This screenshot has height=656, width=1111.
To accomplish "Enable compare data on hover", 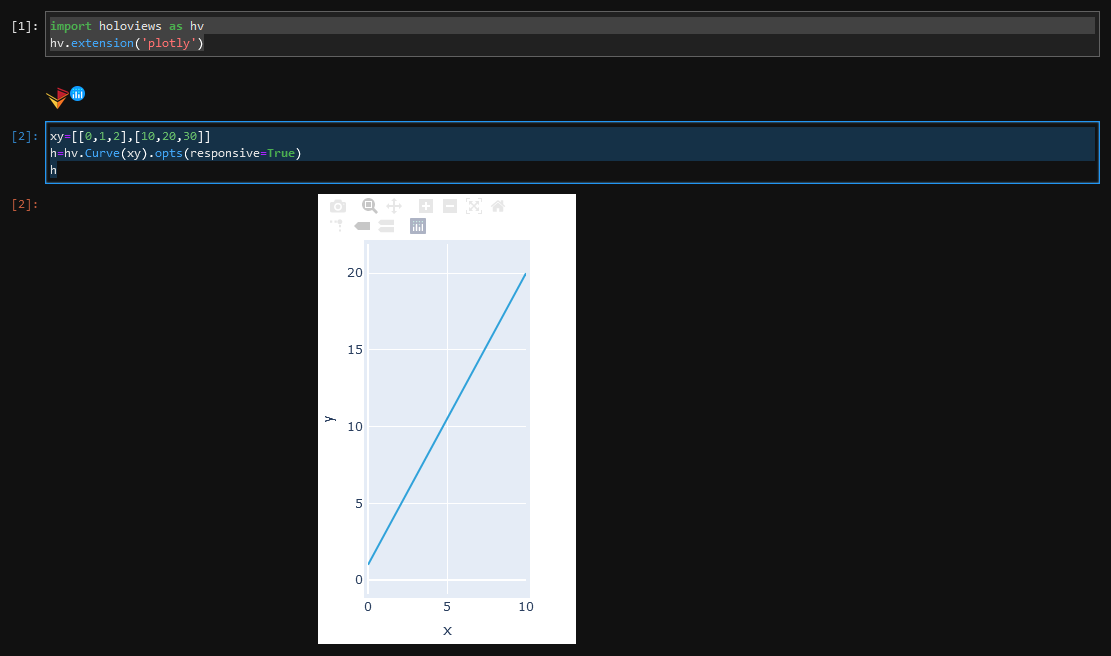I will [386, 226].
